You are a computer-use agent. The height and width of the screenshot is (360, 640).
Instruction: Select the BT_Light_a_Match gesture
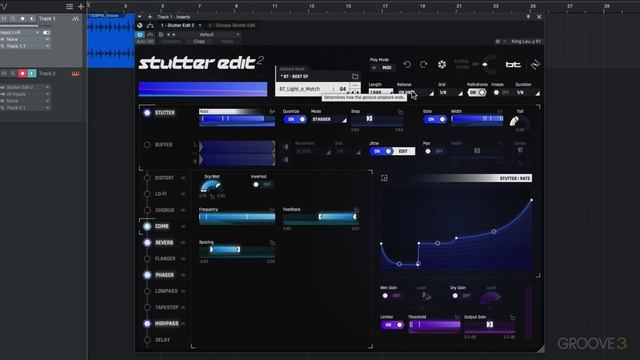pyautogui.click(x=299, y=89)
